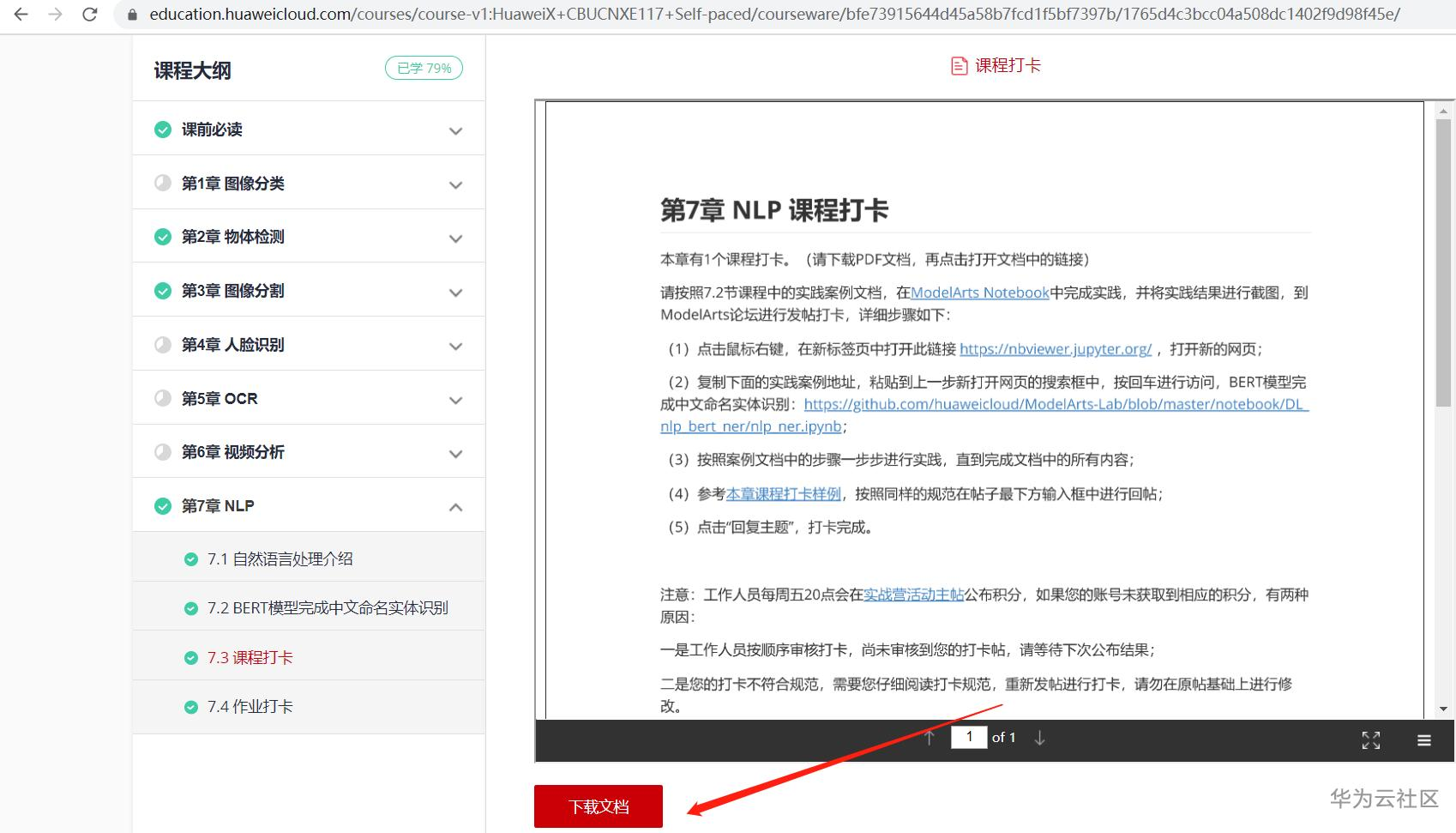Open the 课前必读 section title
Viewport: 1456px width, 833px height.
(x=212, y=130)
